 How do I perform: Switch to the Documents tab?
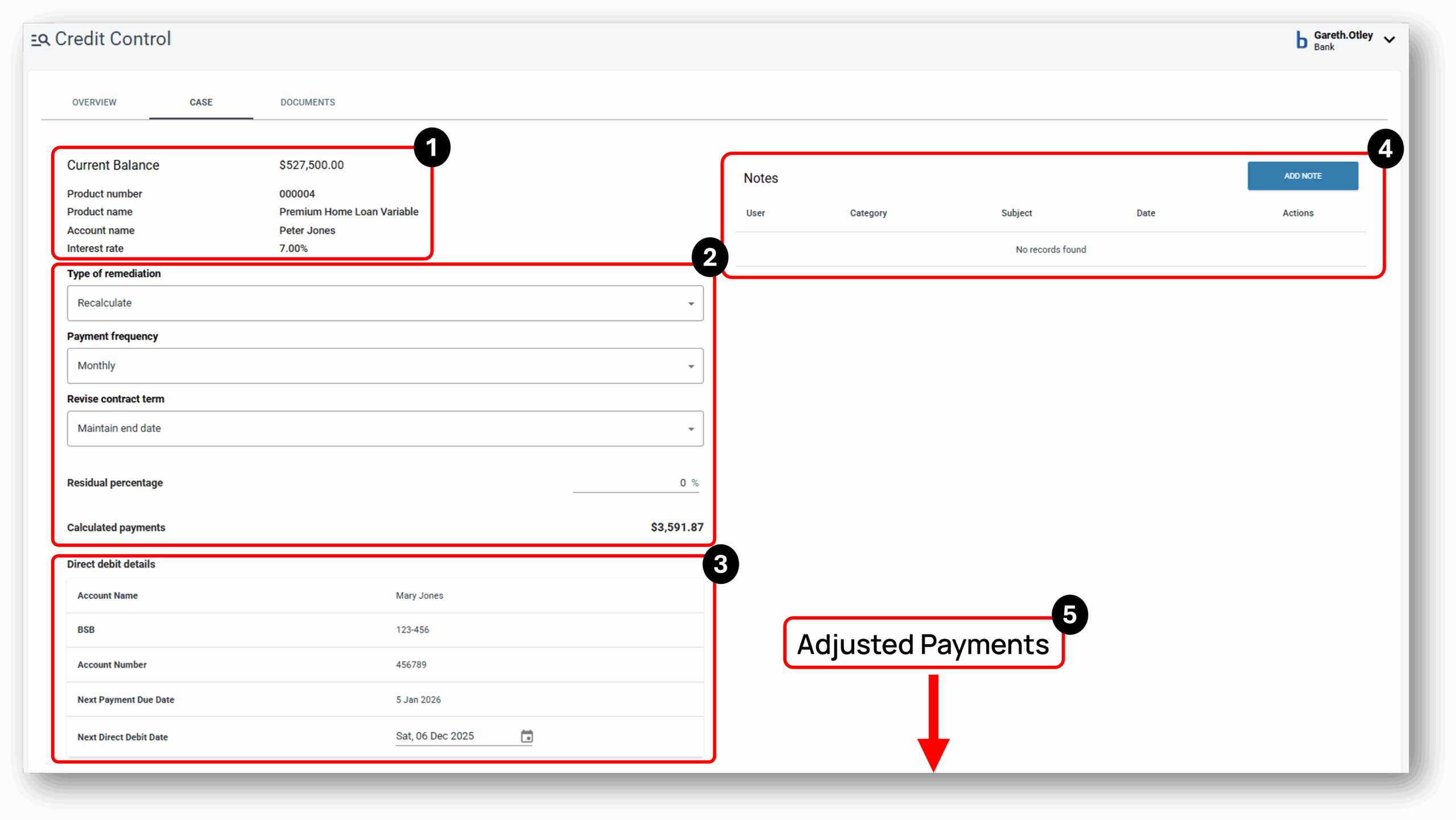(x=308, y=102)
